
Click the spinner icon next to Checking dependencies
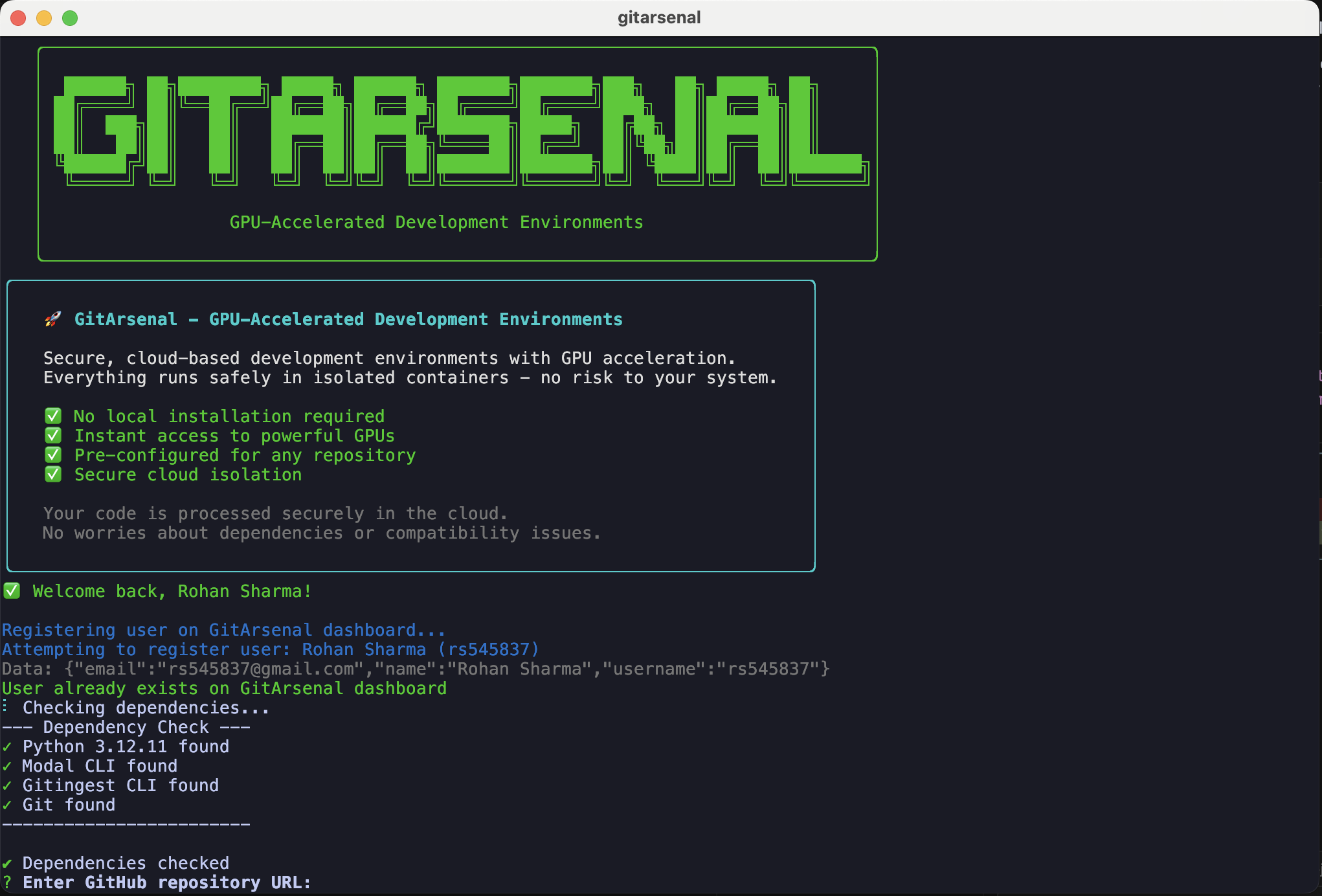click(6, 707)
